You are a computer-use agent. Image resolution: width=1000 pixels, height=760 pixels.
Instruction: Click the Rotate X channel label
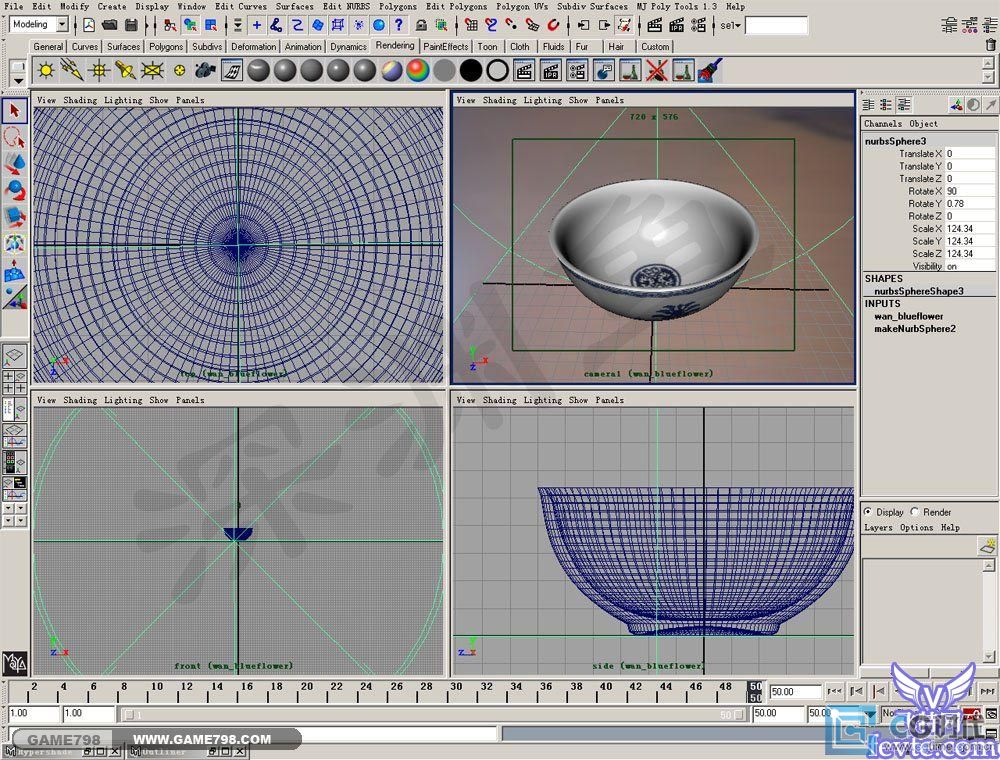pos(925,191)
